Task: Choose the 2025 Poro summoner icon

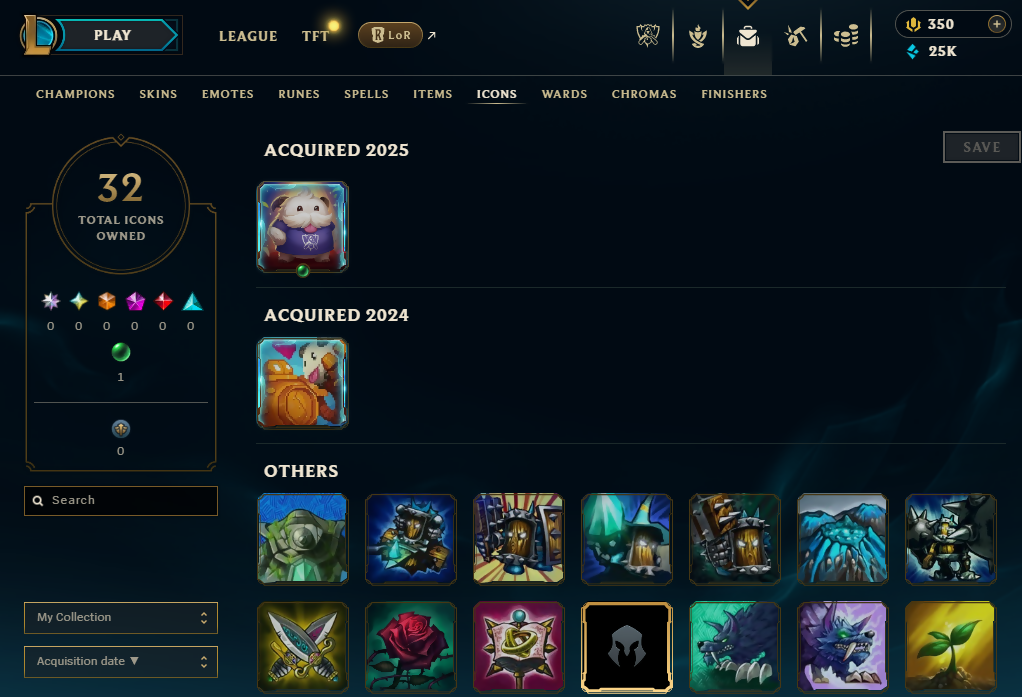Action: tap(302, 227)
